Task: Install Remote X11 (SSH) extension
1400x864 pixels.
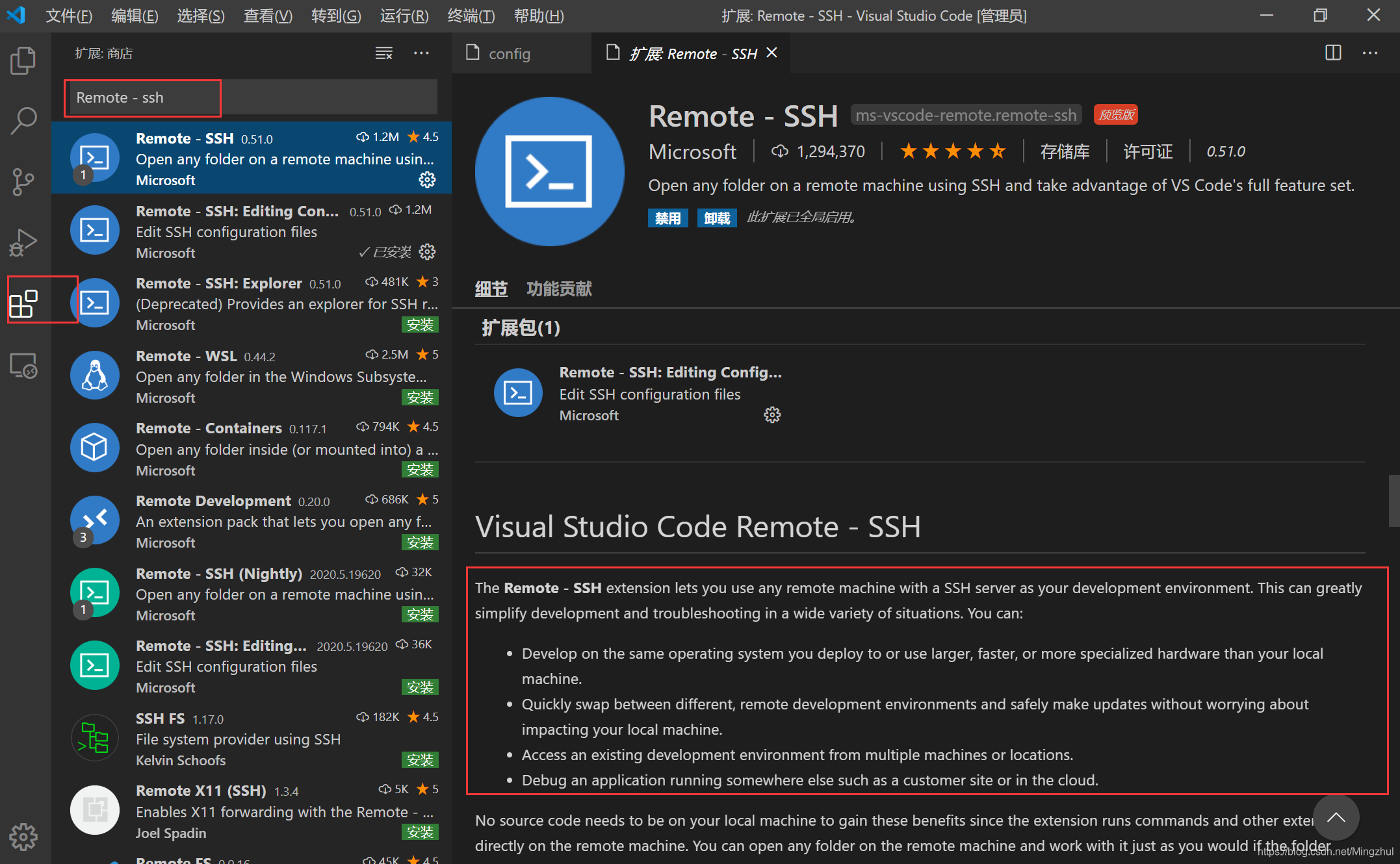Action: [420, 832]
